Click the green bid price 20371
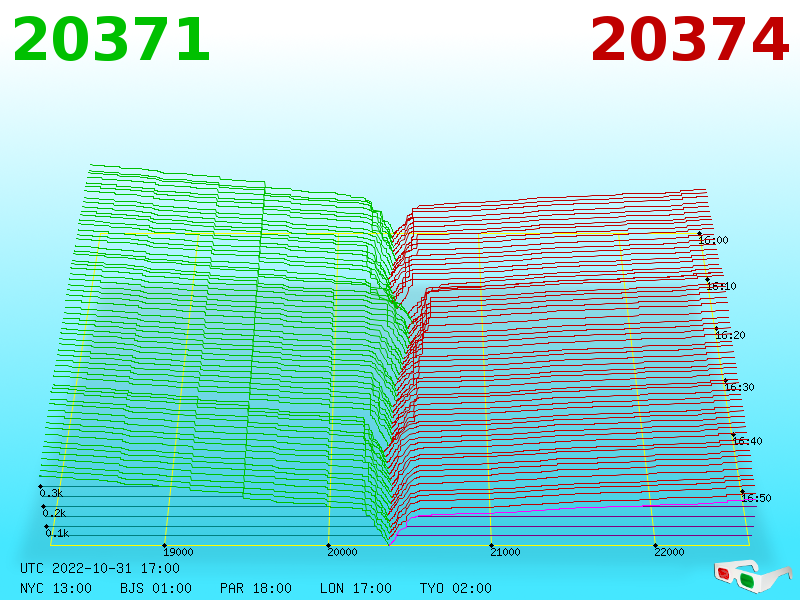The image size is (800, 600). click(111, 40)
